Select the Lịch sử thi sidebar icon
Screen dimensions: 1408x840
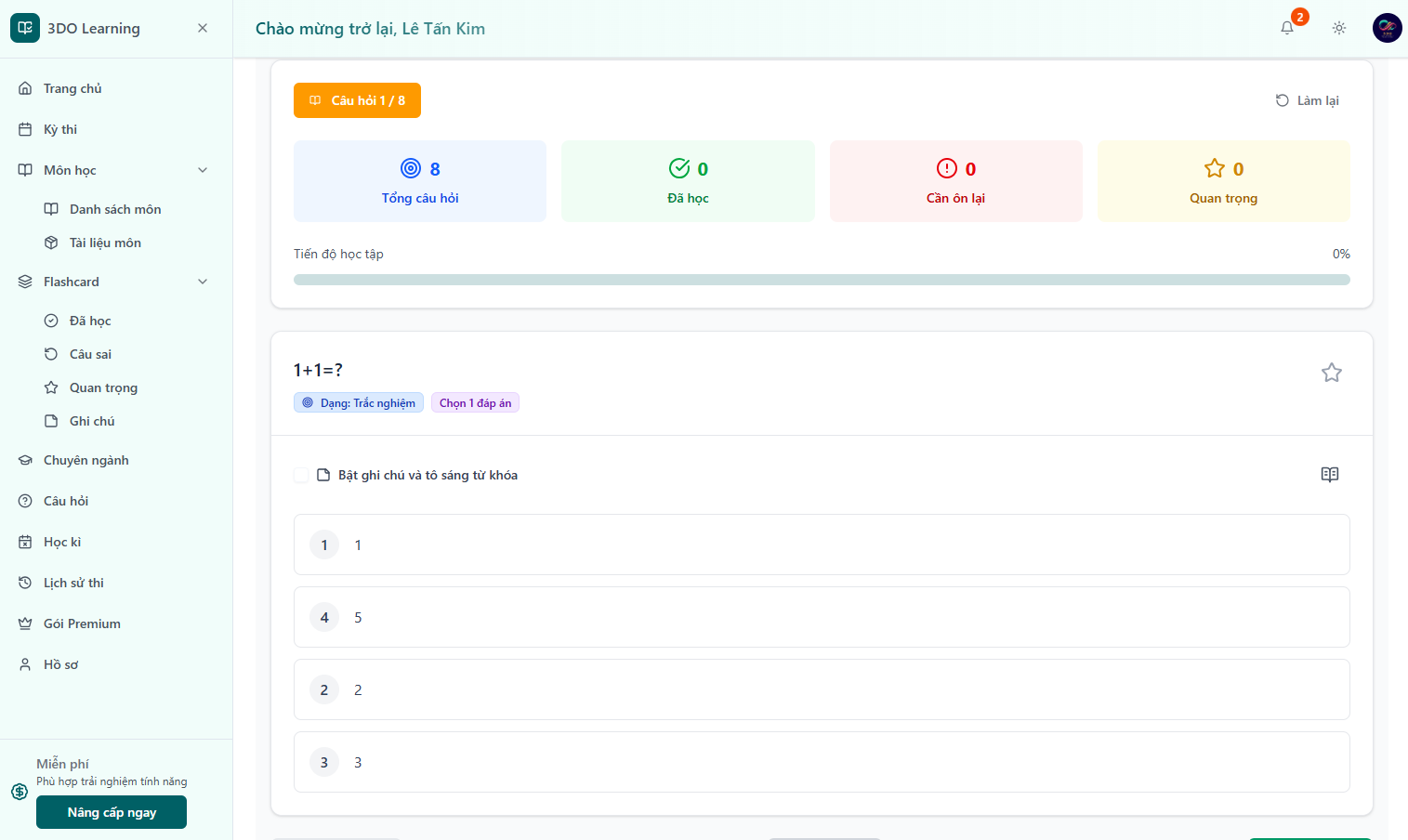coord(23,582)
